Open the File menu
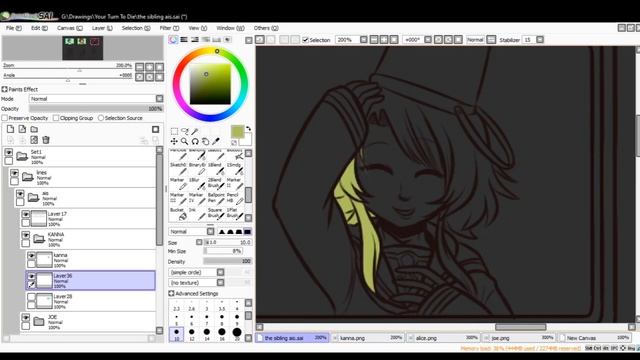Image resolution: width=640 pixels, height=360 pixels. tap(13, 28)
